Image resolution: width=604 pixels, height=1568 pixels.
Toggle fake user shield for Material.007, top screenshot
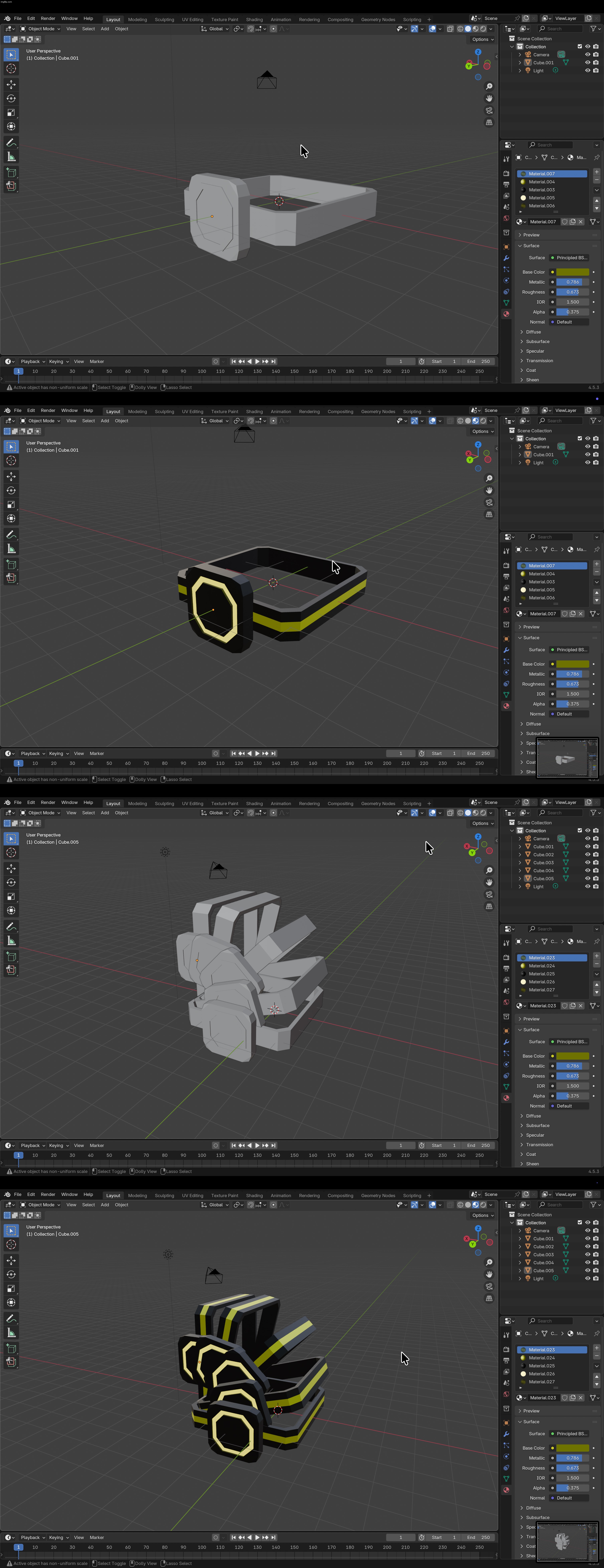tap(564, 222)
